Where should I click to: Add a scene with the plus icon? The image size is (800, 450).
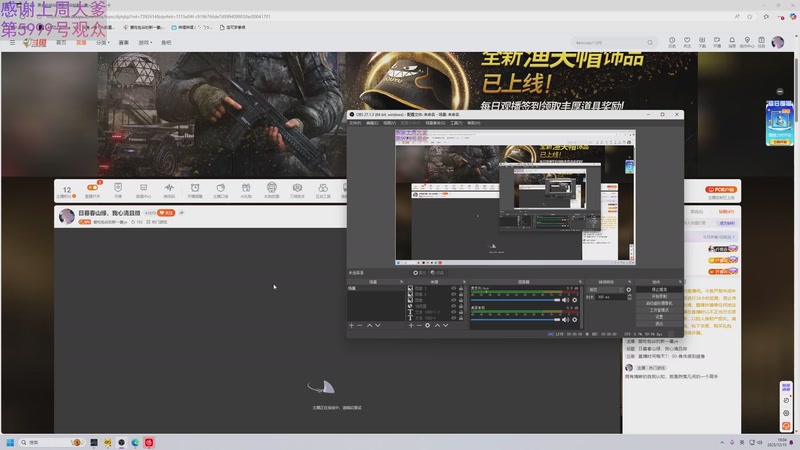point(351,326)
